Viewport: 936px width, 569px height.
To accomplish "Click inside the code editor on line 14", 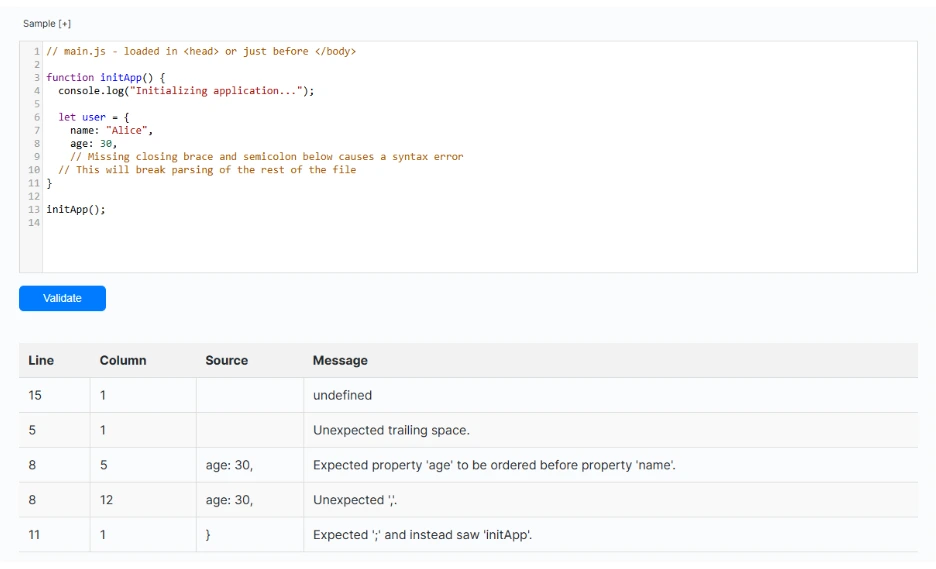I will pyautogui.click(x=478, y=223).
